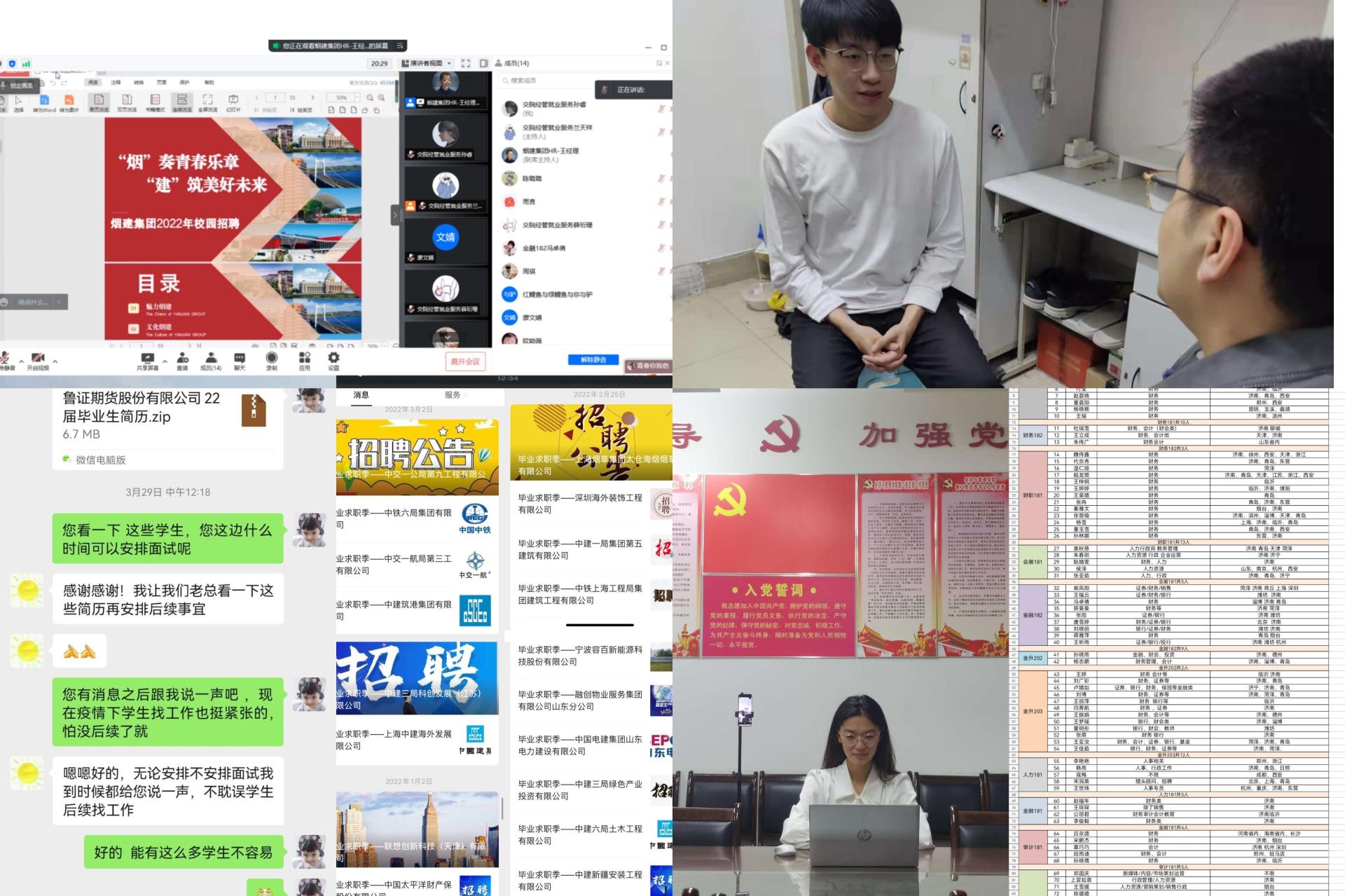Viewport: 1345px width, 896px height.
Task: Select the 双页浏览 double page view icon
Action: coord(127,104)
